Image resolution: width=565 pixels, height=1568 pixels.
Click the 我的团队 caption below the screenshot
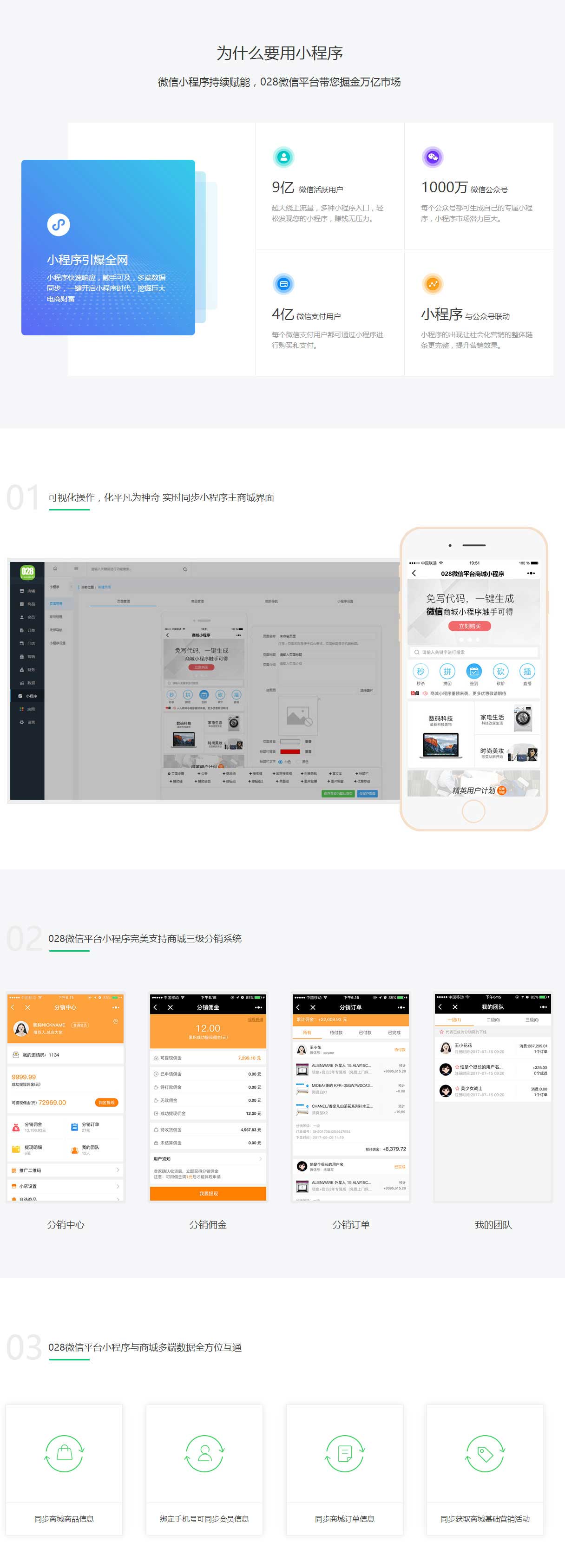click(x=493, y=1225)
